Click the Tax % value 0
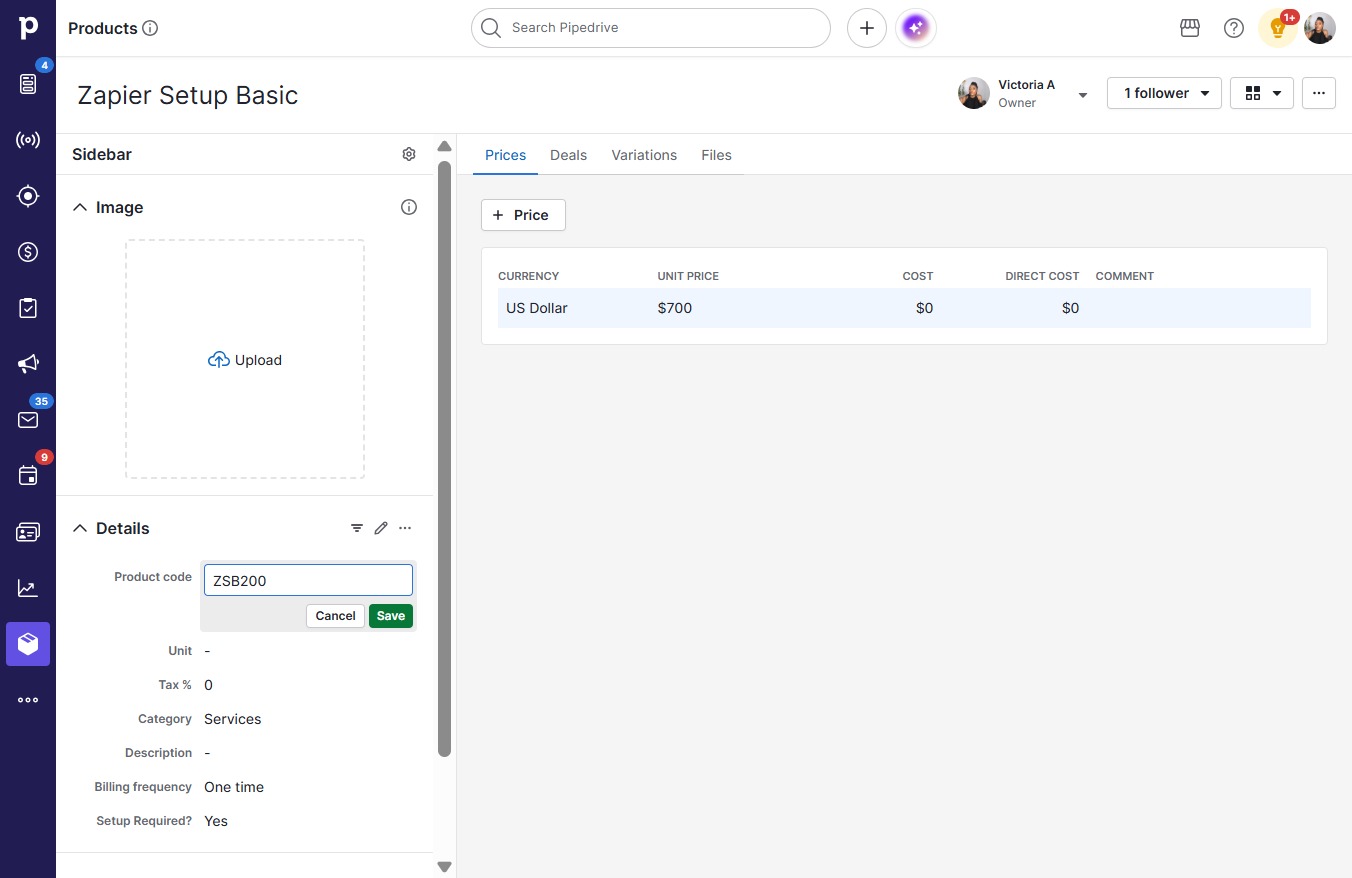 208,685
